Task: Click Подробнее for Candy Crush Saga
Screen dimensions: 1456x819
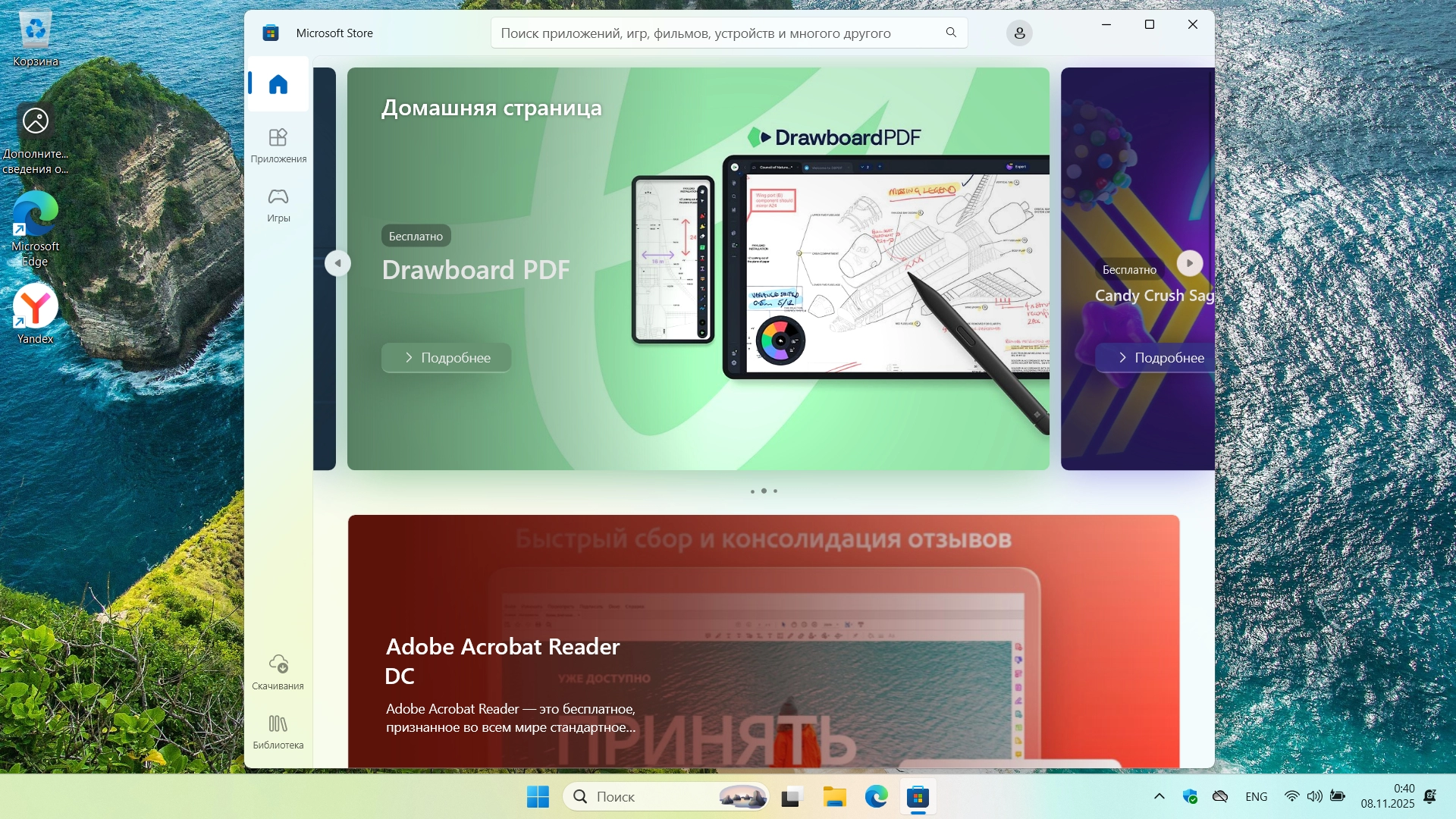Action: (x=1159, y=358)
